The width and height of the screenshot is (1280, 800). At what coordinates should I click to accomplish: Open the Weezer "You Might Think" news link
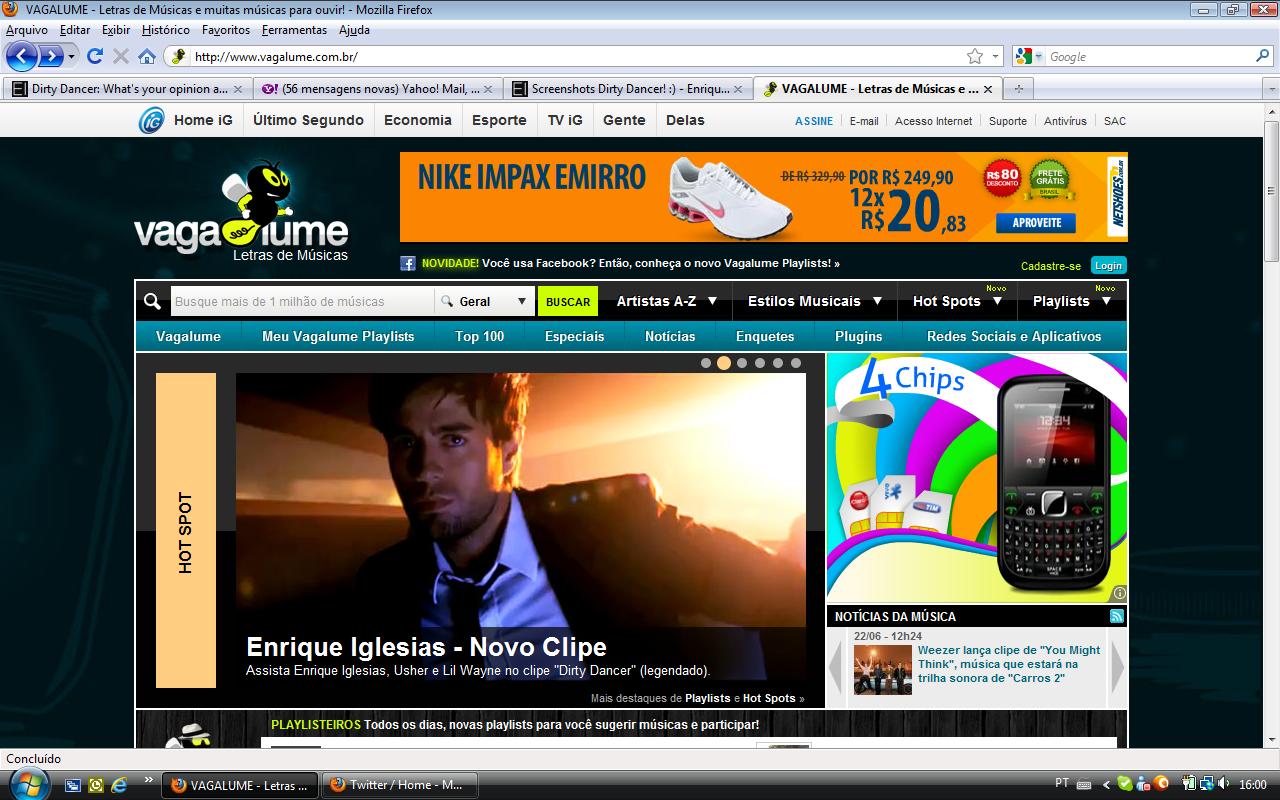pyautogui.click(x=1009, y=664)
